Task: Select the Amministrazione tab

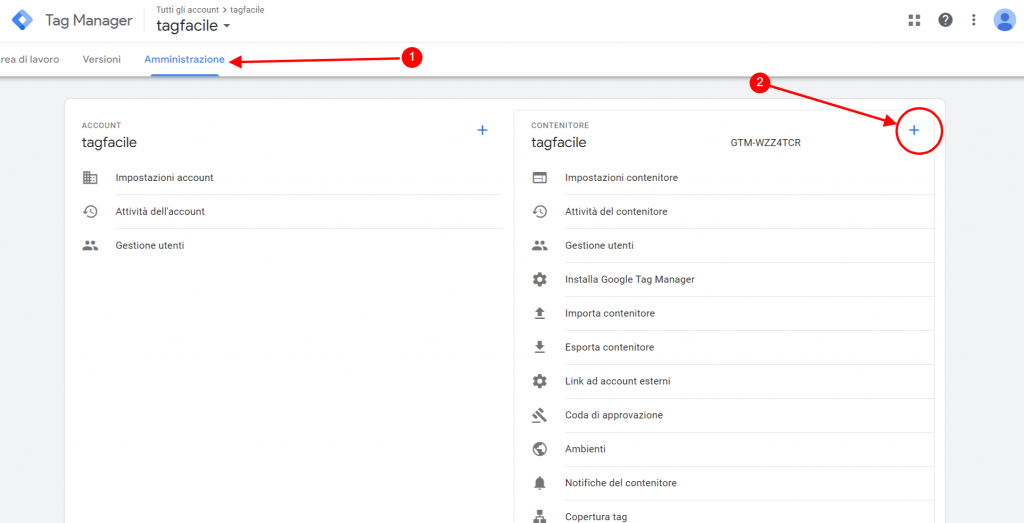Action: (x=185, y=59)
